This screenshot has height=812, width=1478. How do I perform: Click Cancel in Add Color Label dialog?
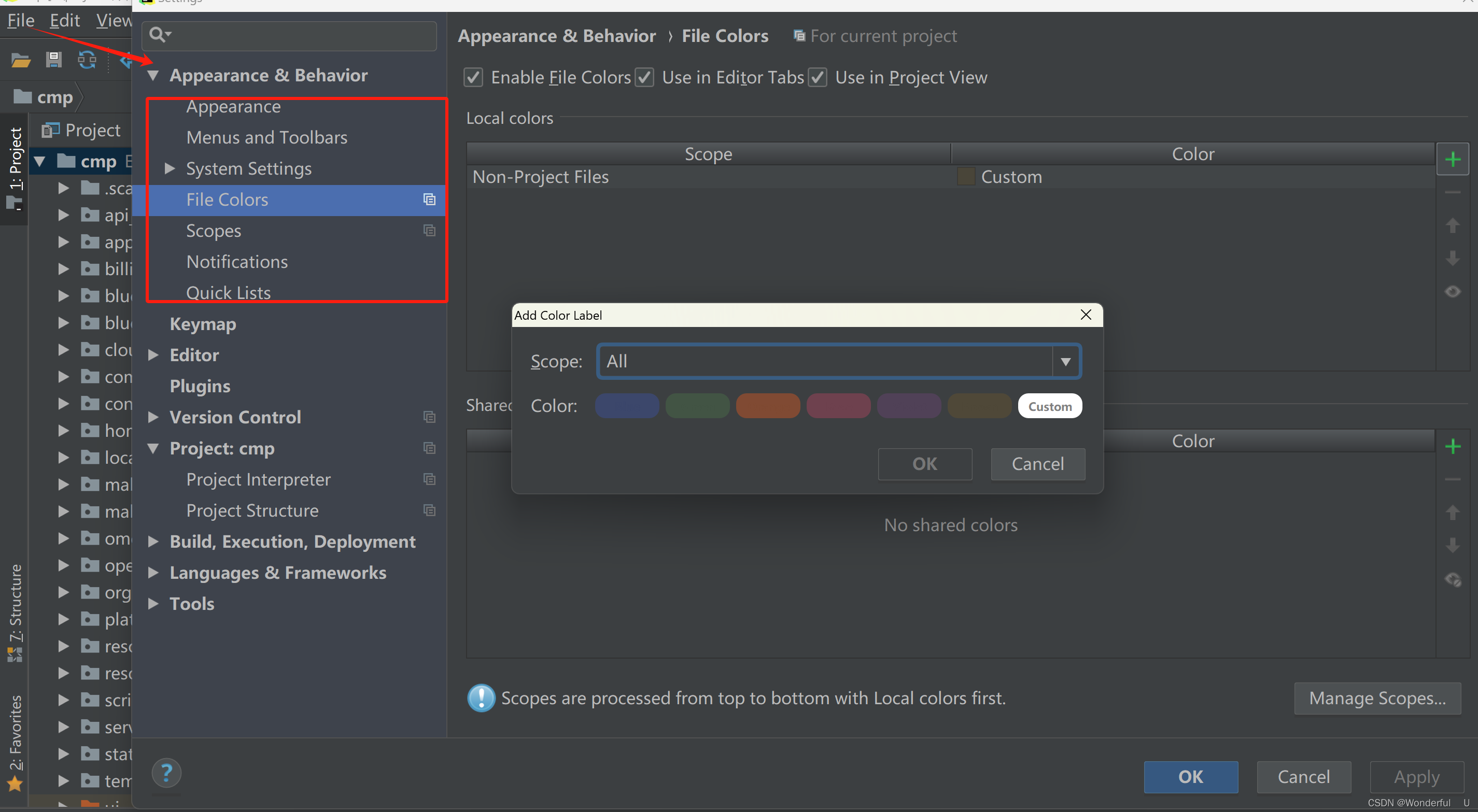1037,463
